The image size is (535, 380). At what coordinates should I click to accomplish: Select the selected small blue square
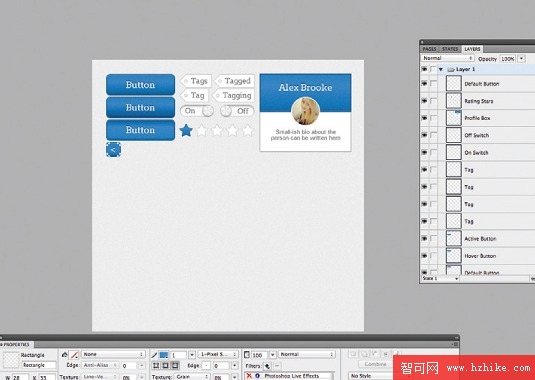pos(113,150)
